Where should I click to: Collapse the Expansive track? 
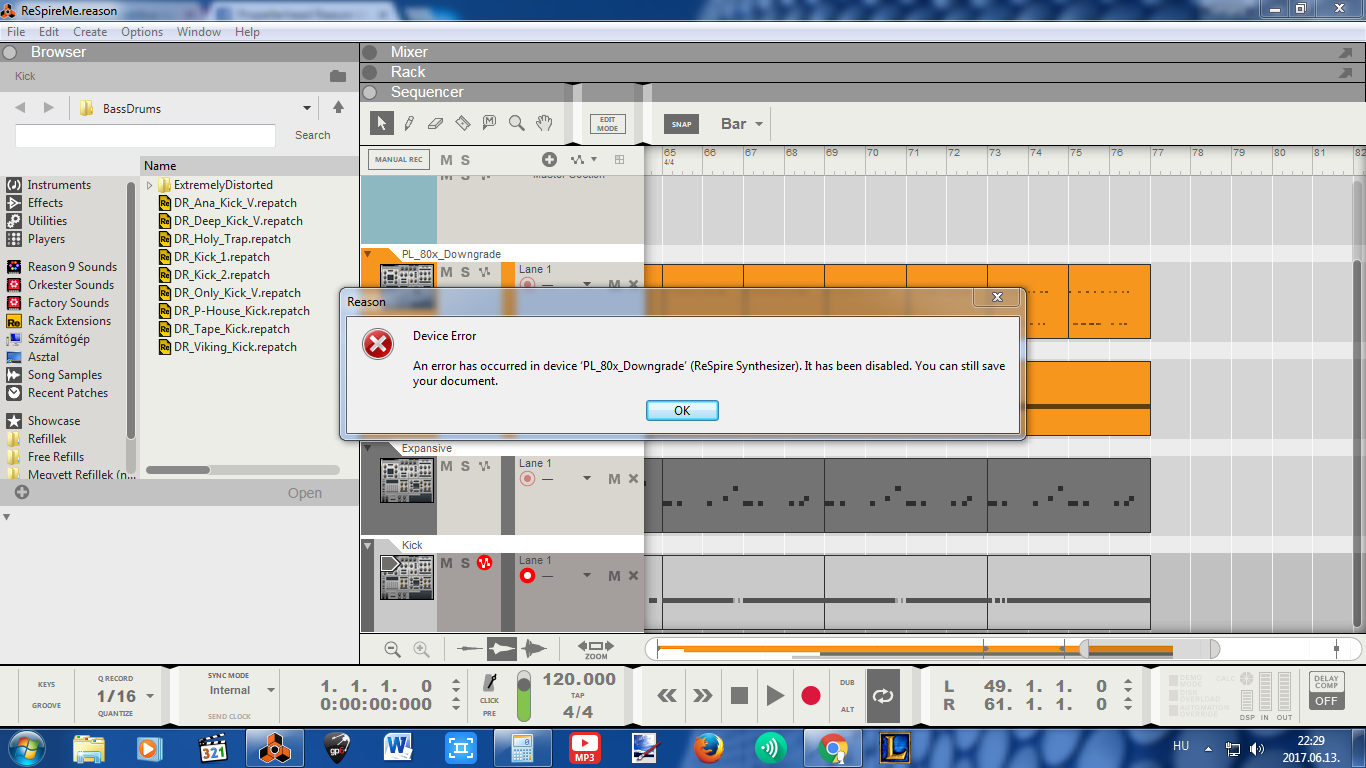pyautogui.click(x=368, y=448)
